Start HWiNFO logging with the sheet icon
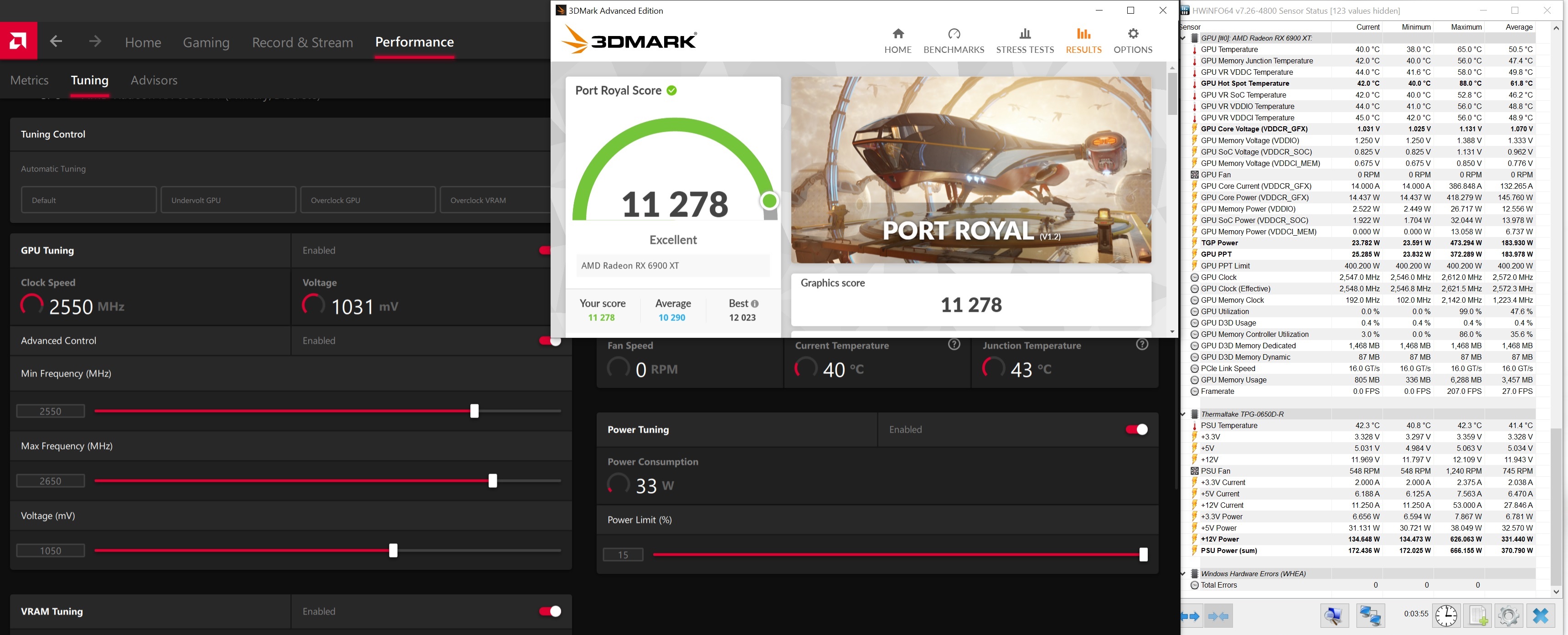1568x635 pixels. coord(1478,615)
